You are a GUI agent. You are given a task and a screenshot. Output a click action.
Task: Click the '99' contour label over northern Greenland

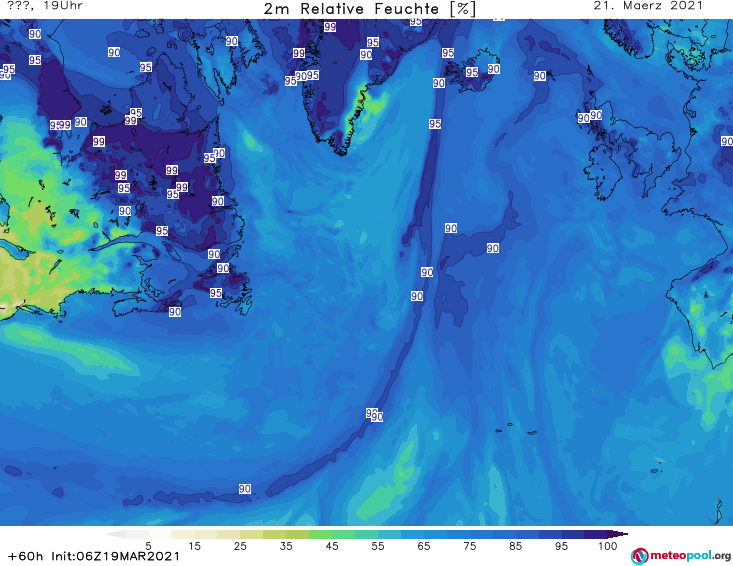[330, 27]
